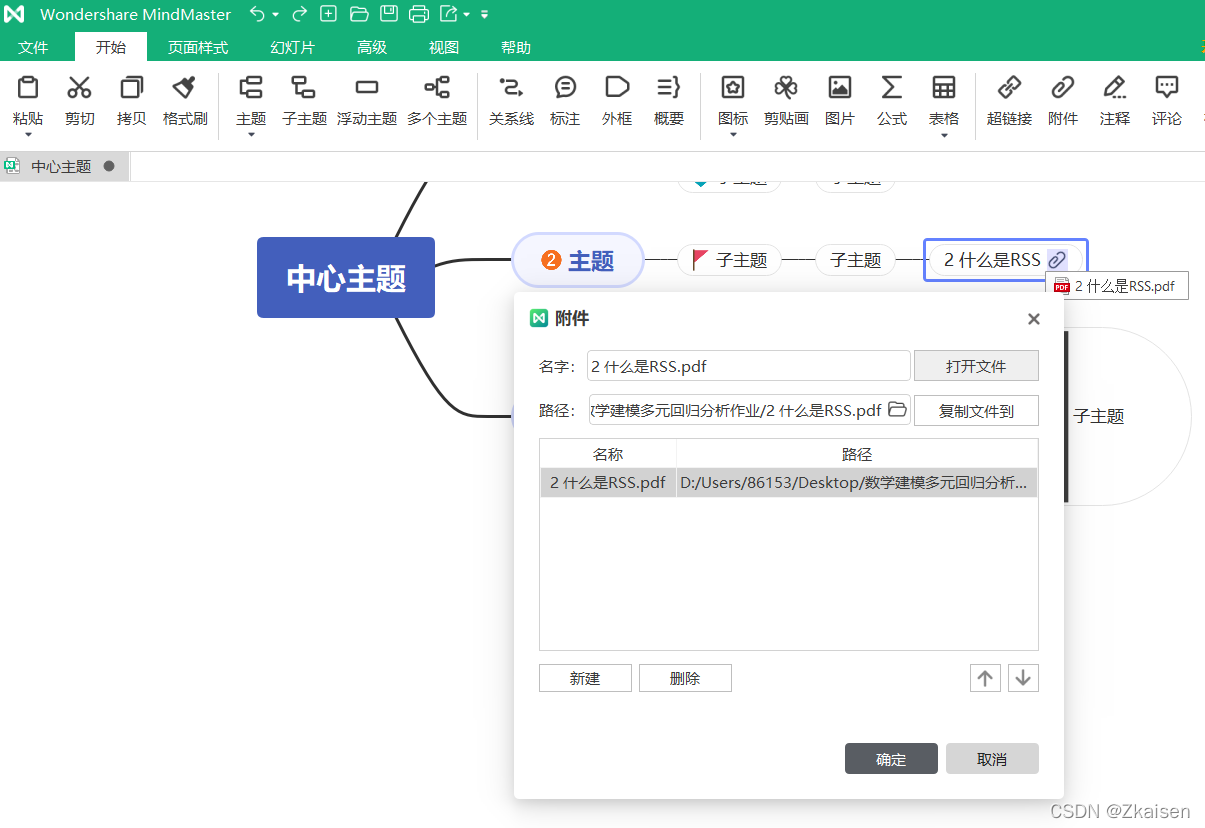Open the Mark icons (图标) tool
Viewport: 1205px width, 828px height.
coord(733,101)
